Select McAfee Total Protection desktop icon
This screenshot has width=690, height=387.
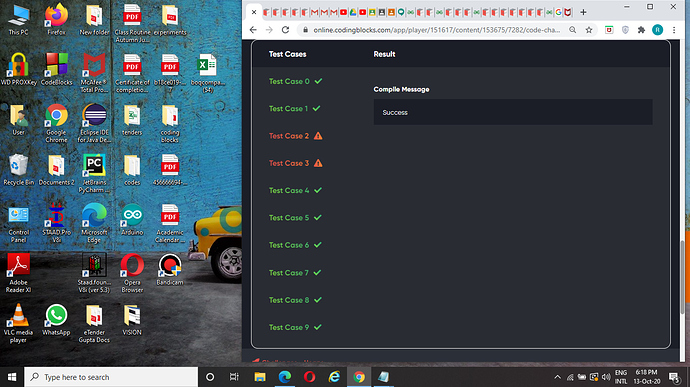point(94,73)
